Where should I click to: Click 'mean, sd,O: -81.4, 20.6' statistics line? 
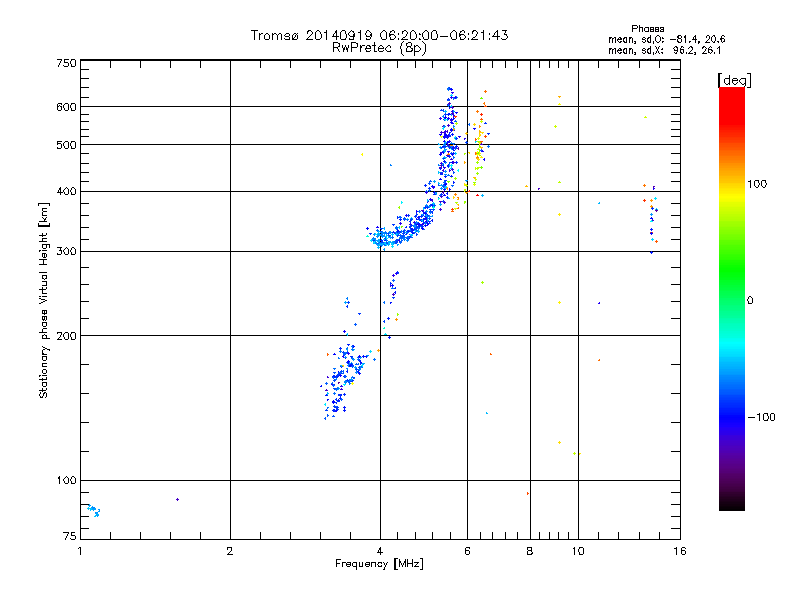pyautogui.click(x=666, y=39)
